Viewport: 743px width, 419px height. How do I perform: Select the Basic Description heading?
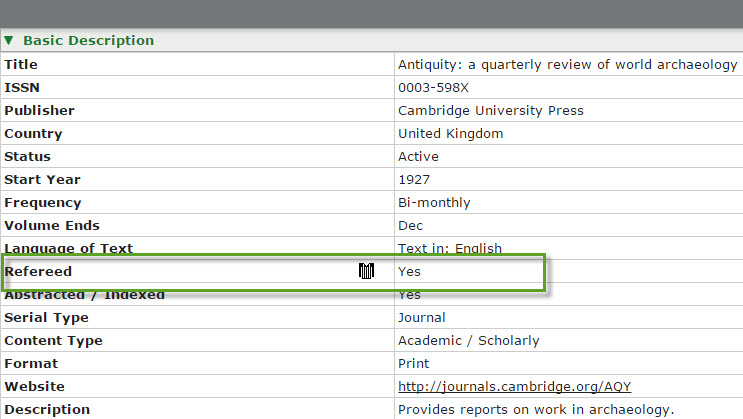[x=89, y=41]
